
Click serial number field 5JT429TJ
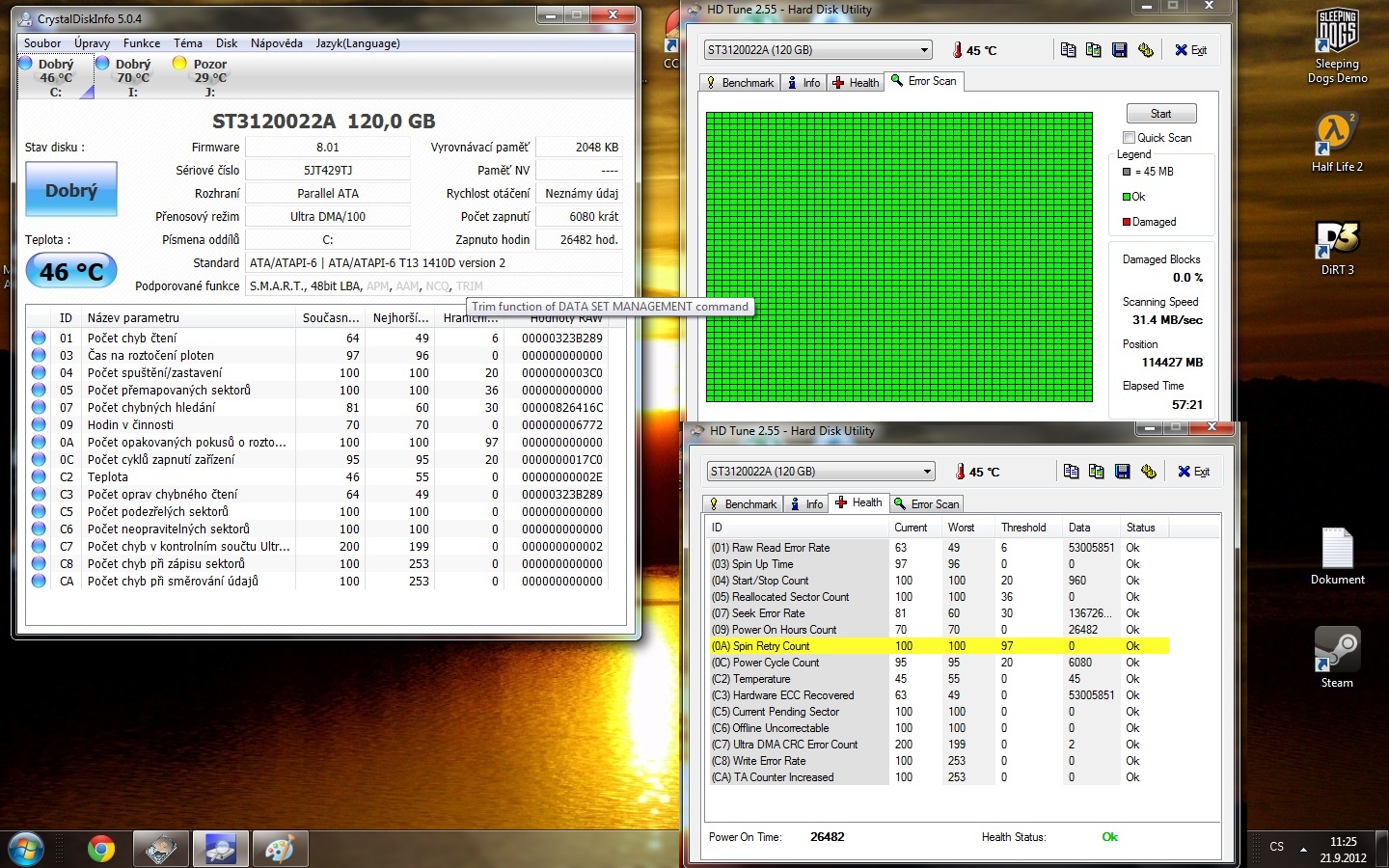pos(328,170)
